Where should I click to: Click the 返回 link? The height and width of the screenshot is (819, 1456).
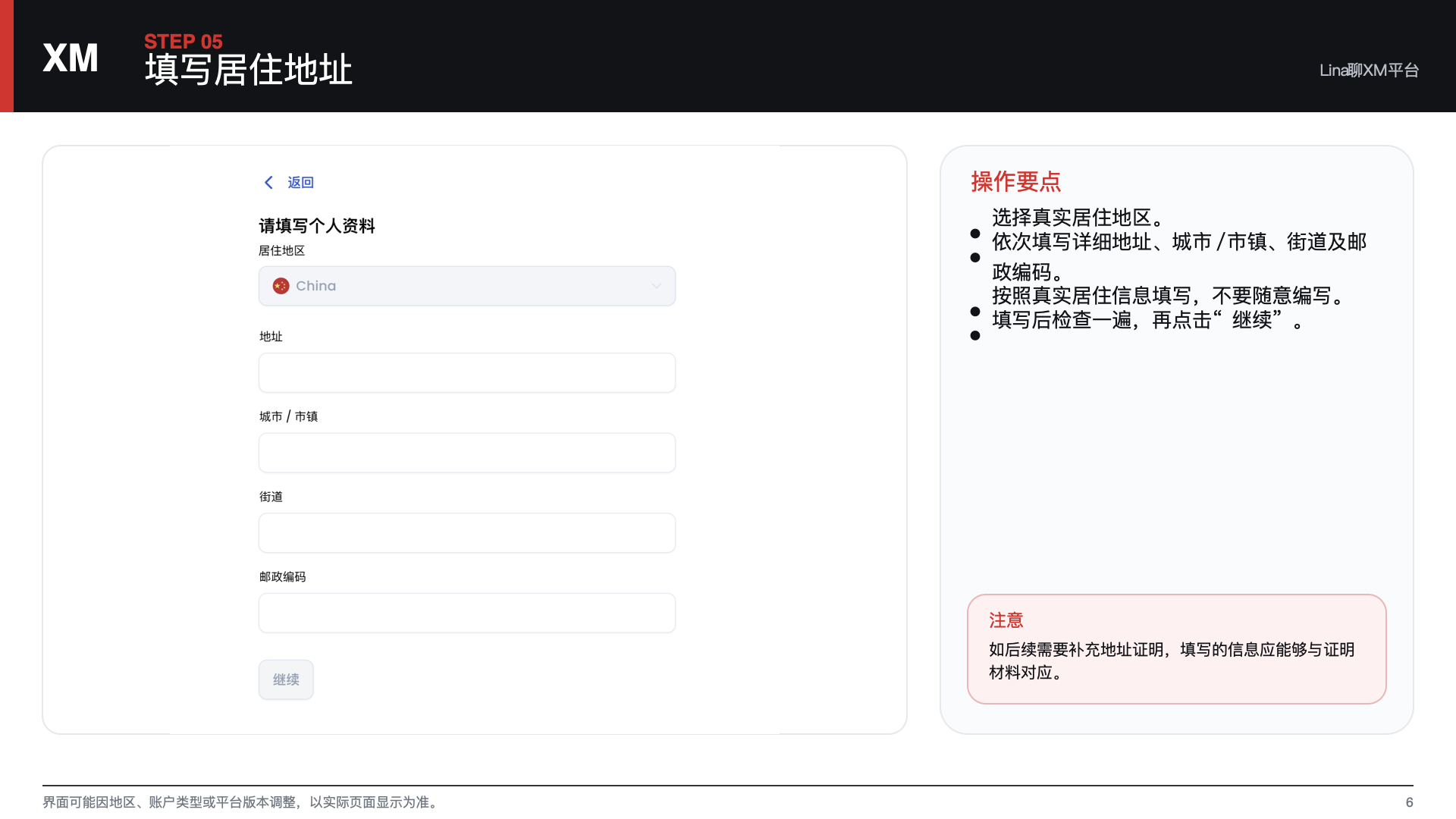300,183
